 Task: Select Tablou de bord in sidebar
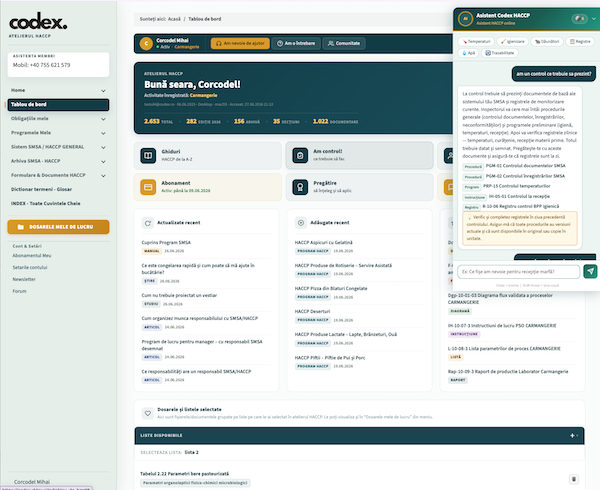[x=58, y=104]
